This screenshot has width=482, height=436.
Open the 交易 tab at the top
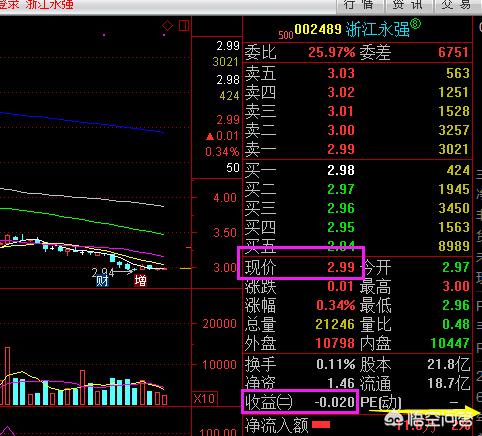(x=457, y=5)
